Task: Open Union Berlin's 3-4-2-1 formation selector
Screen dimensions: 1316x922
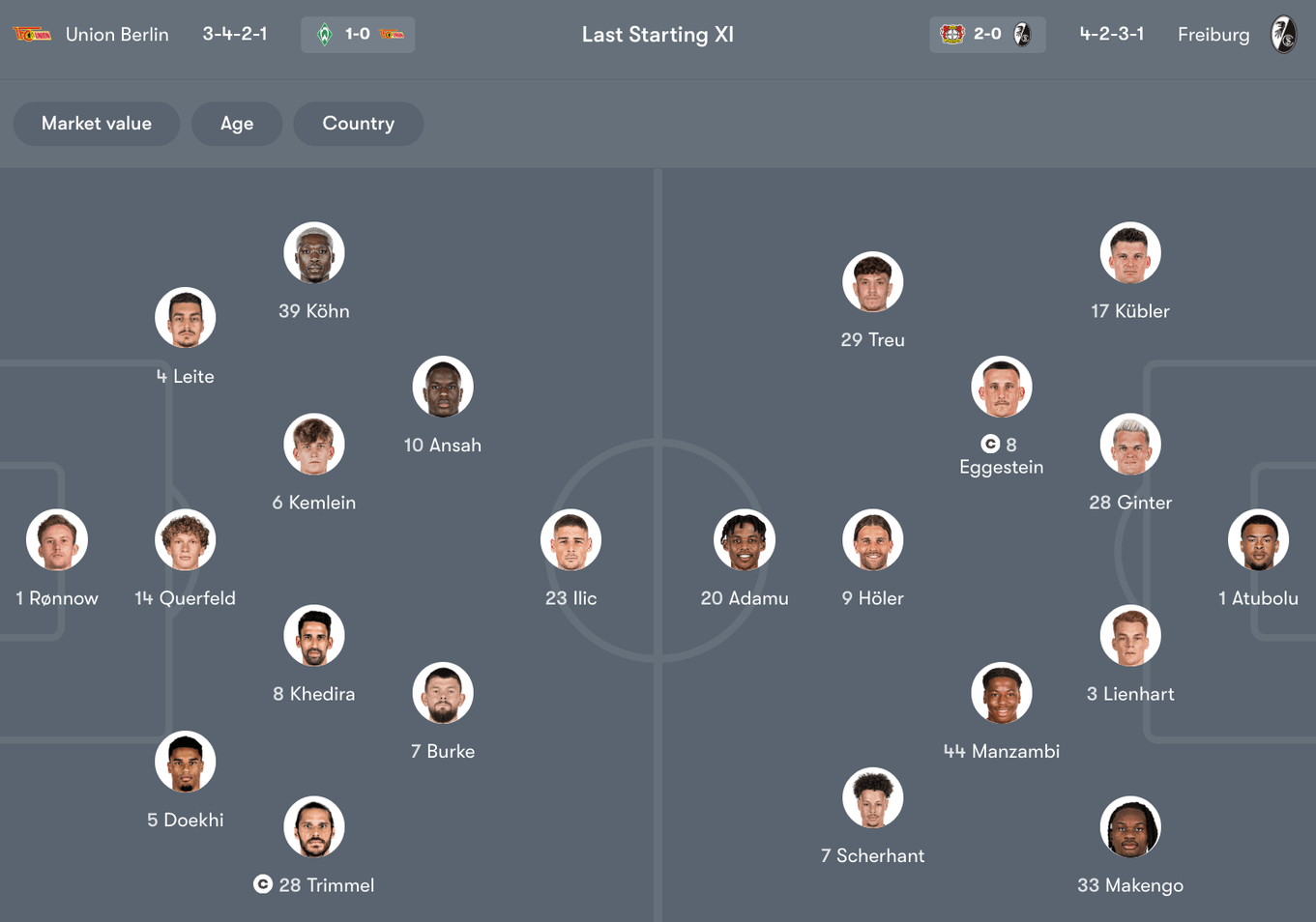Action: (235, 34)
